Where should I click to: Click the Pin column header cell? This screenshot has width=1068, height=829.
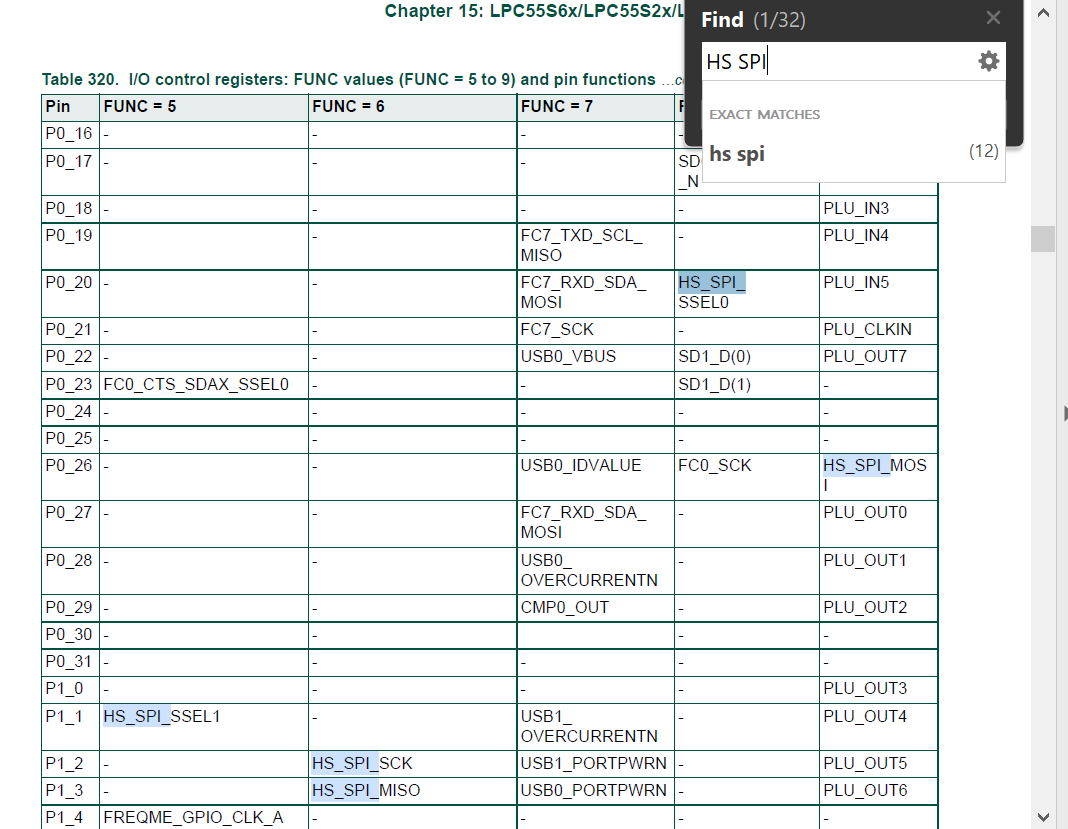pos(55,106)
